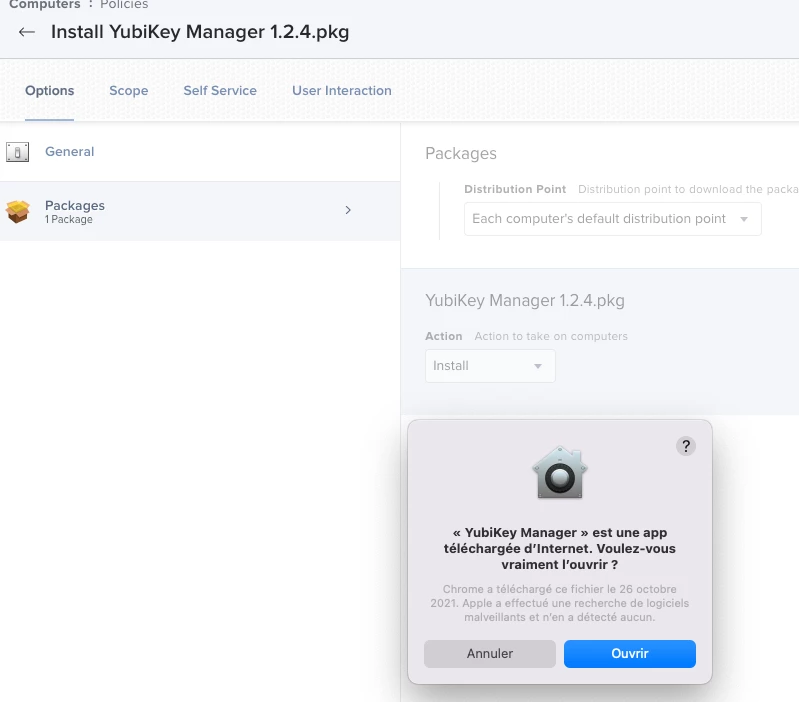Open the User Interaction tab
Viewport: 799px width, 702px height.
341,91
